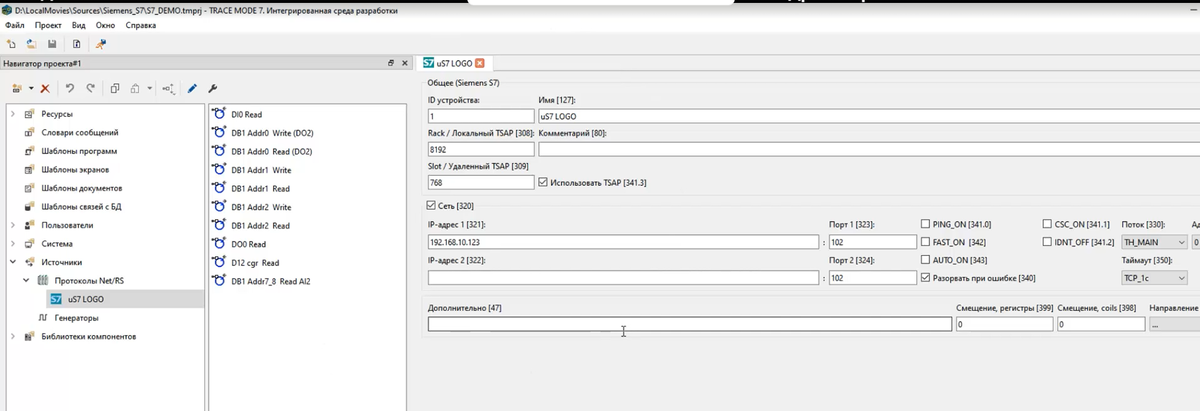The height and width of the screenshot is (411, 1200).
Task: Open the create component dropdown arrow
Action: click(x=31, y=89)
